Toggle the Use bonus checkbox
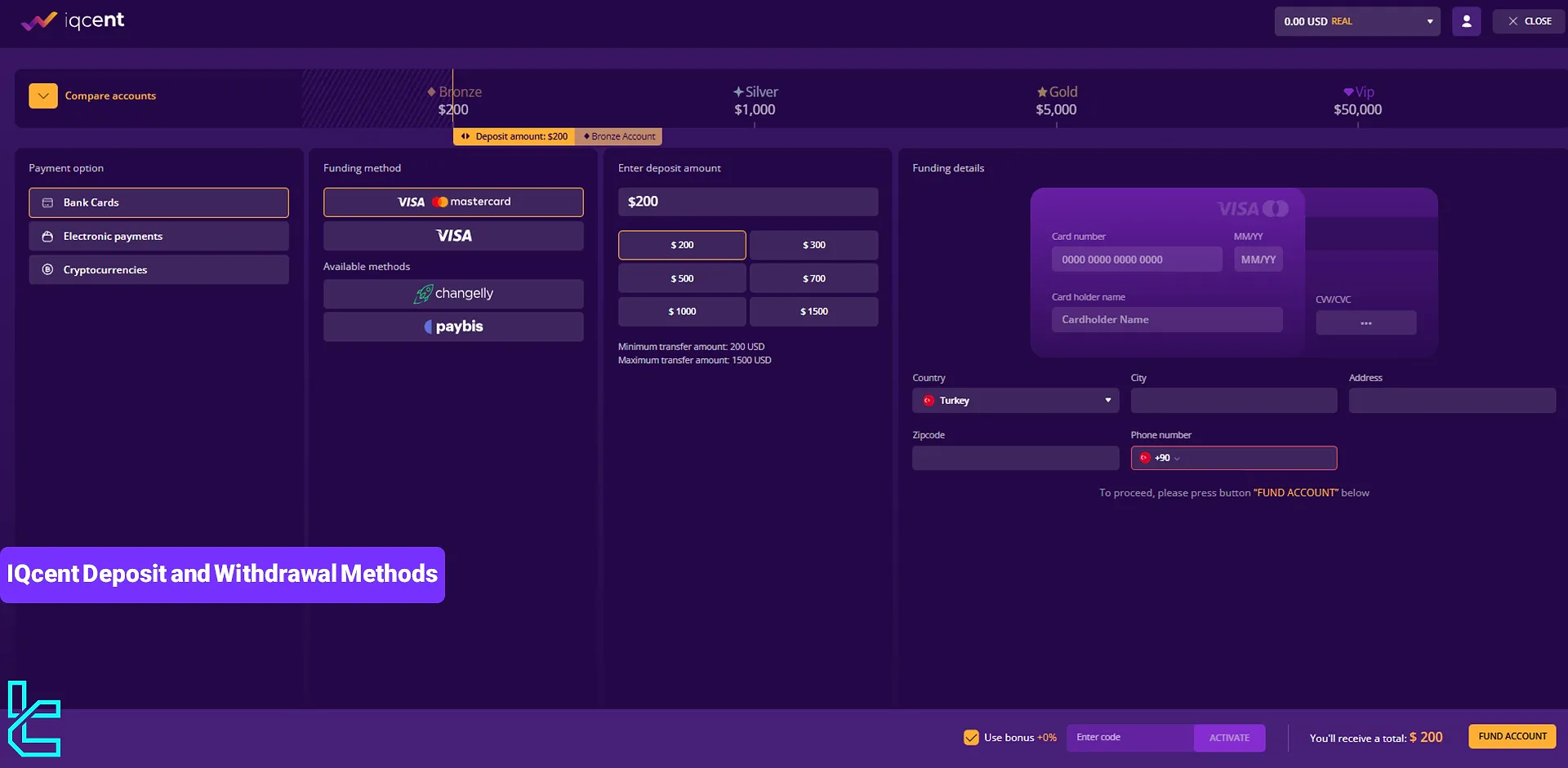1568x768 pixels. 971,738
